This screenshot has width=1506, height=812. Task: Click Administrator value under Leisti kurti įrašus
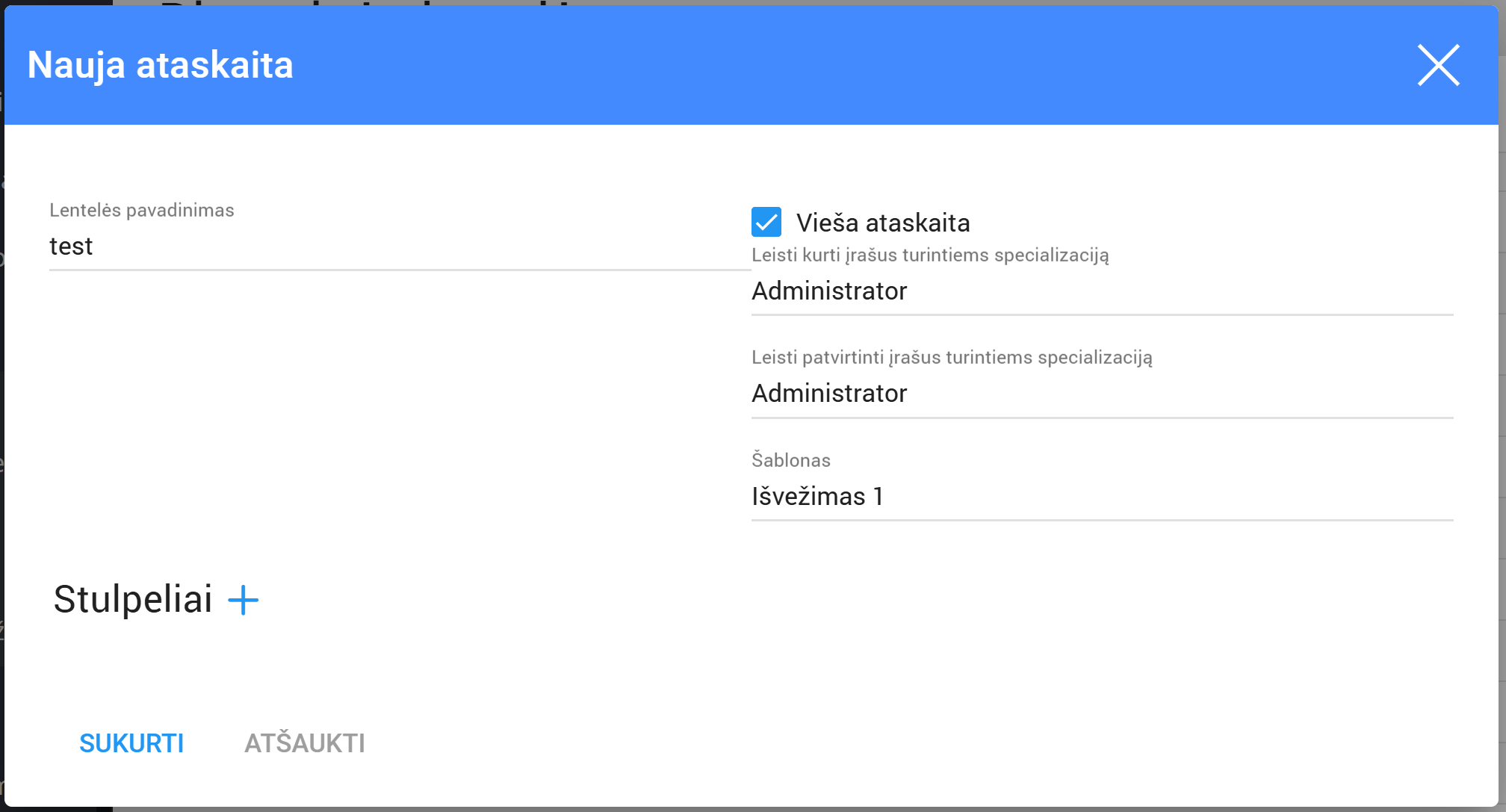(x=829, y=291)
